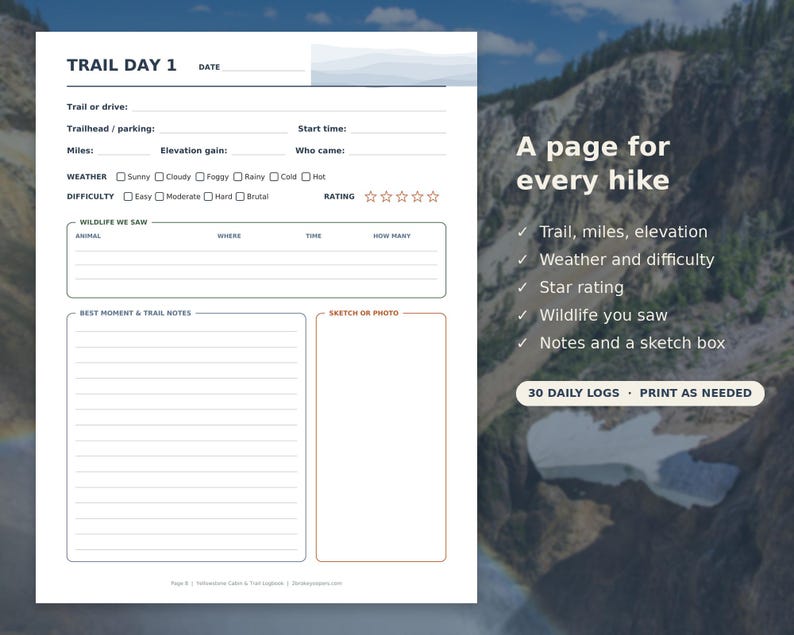Click the WEATHER row label
This screenshot has width=794, height=635.
coord(87,177)
